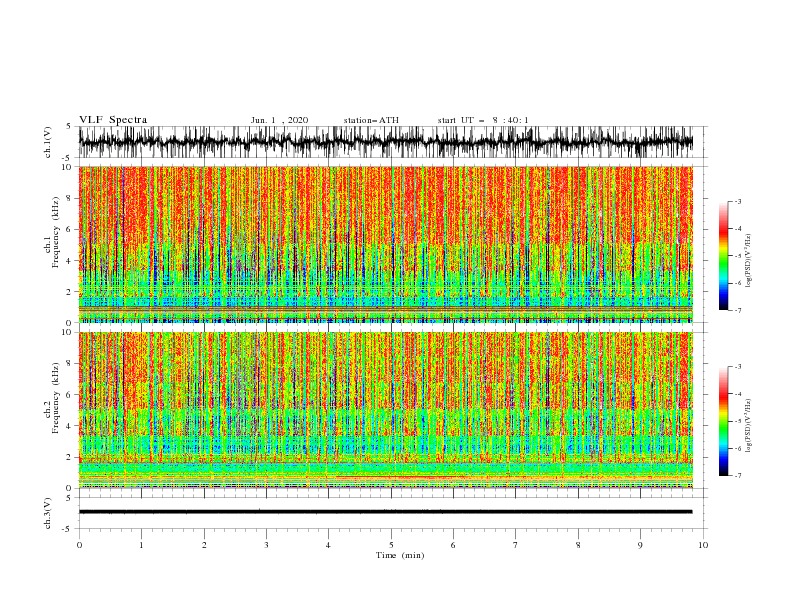Click the flat ch.3 voltage trace
This screenshot has width=792, height=612.
[385, 512]
